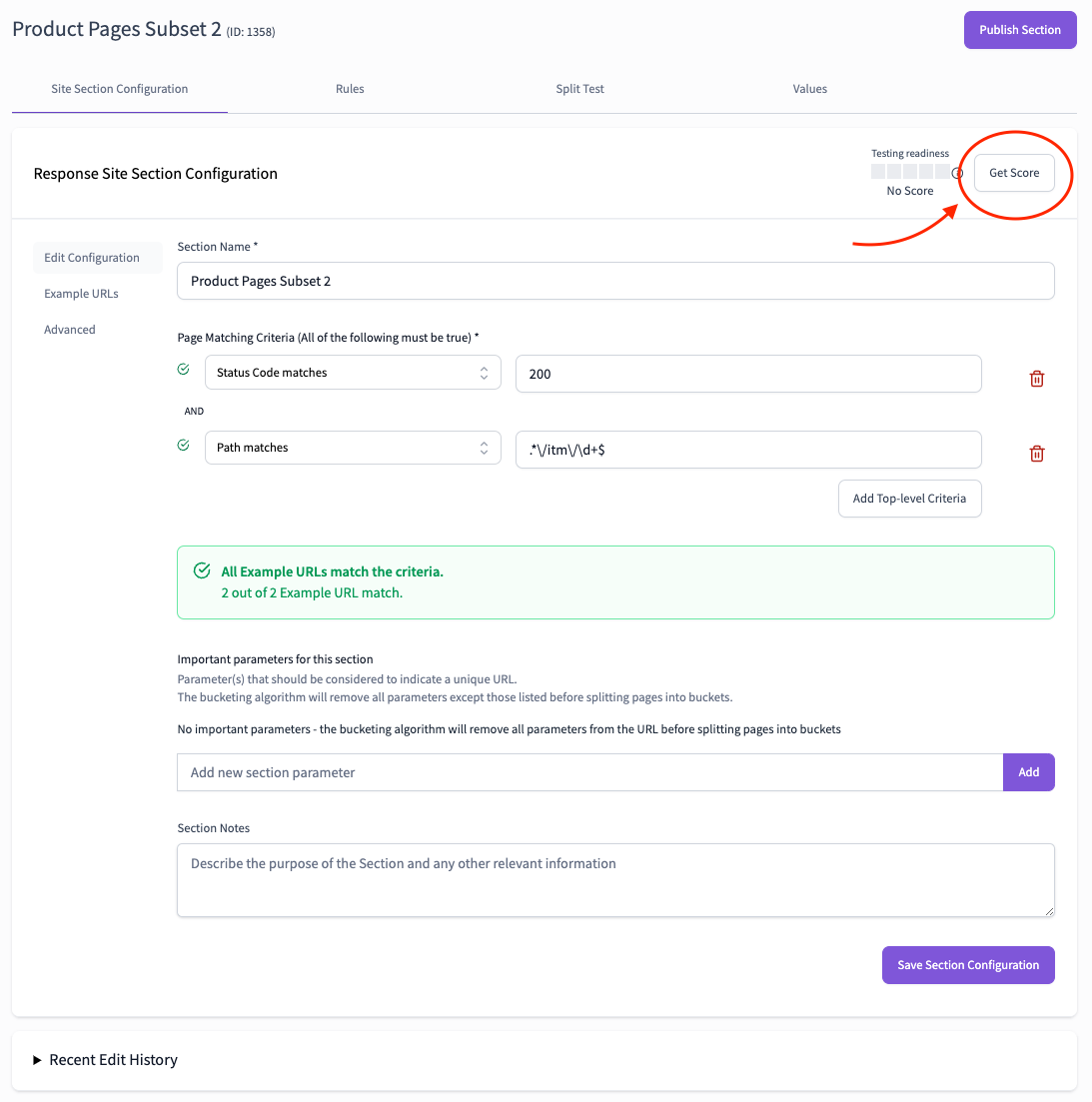Focus the Section Name input field
This screenshot has width=1092, height=1102.
coord(615,281)
